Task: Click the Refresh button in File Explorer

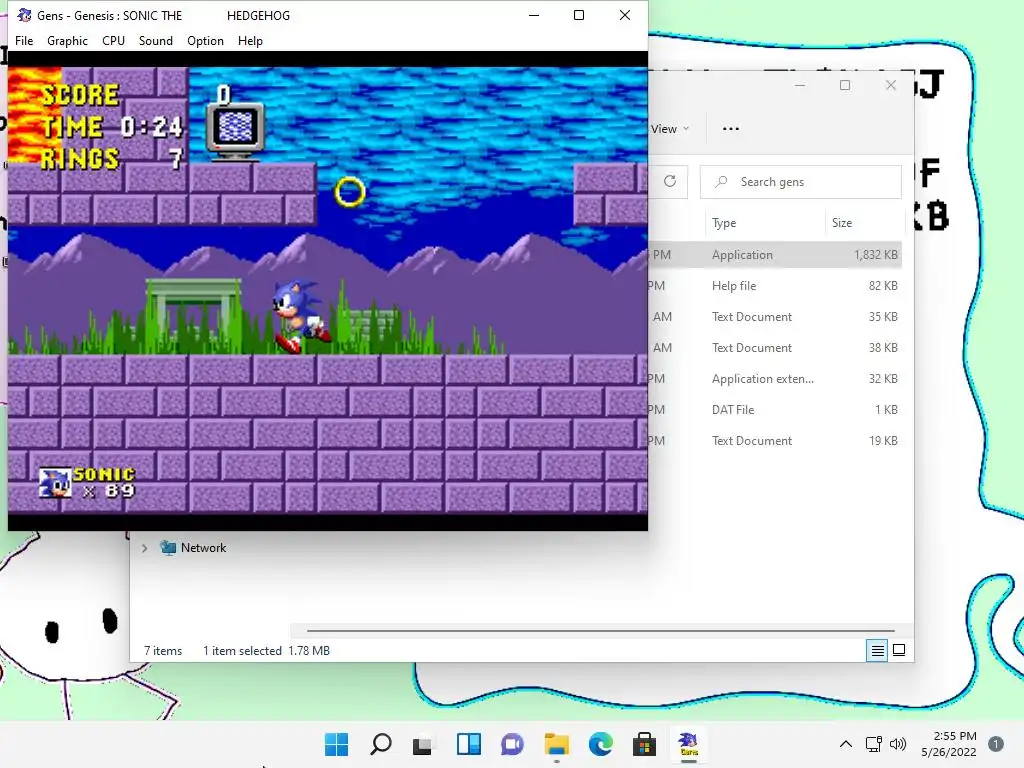Action: [670, 182]
